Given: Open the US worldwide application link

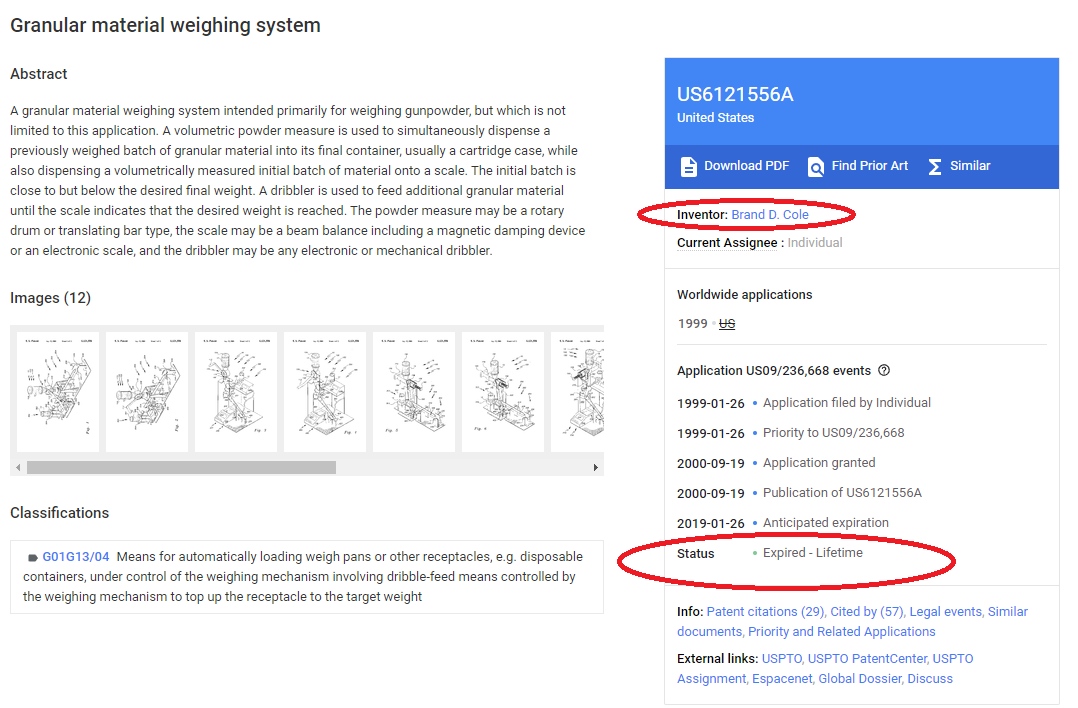Looking at the screenshot, I should coord(727,324).
